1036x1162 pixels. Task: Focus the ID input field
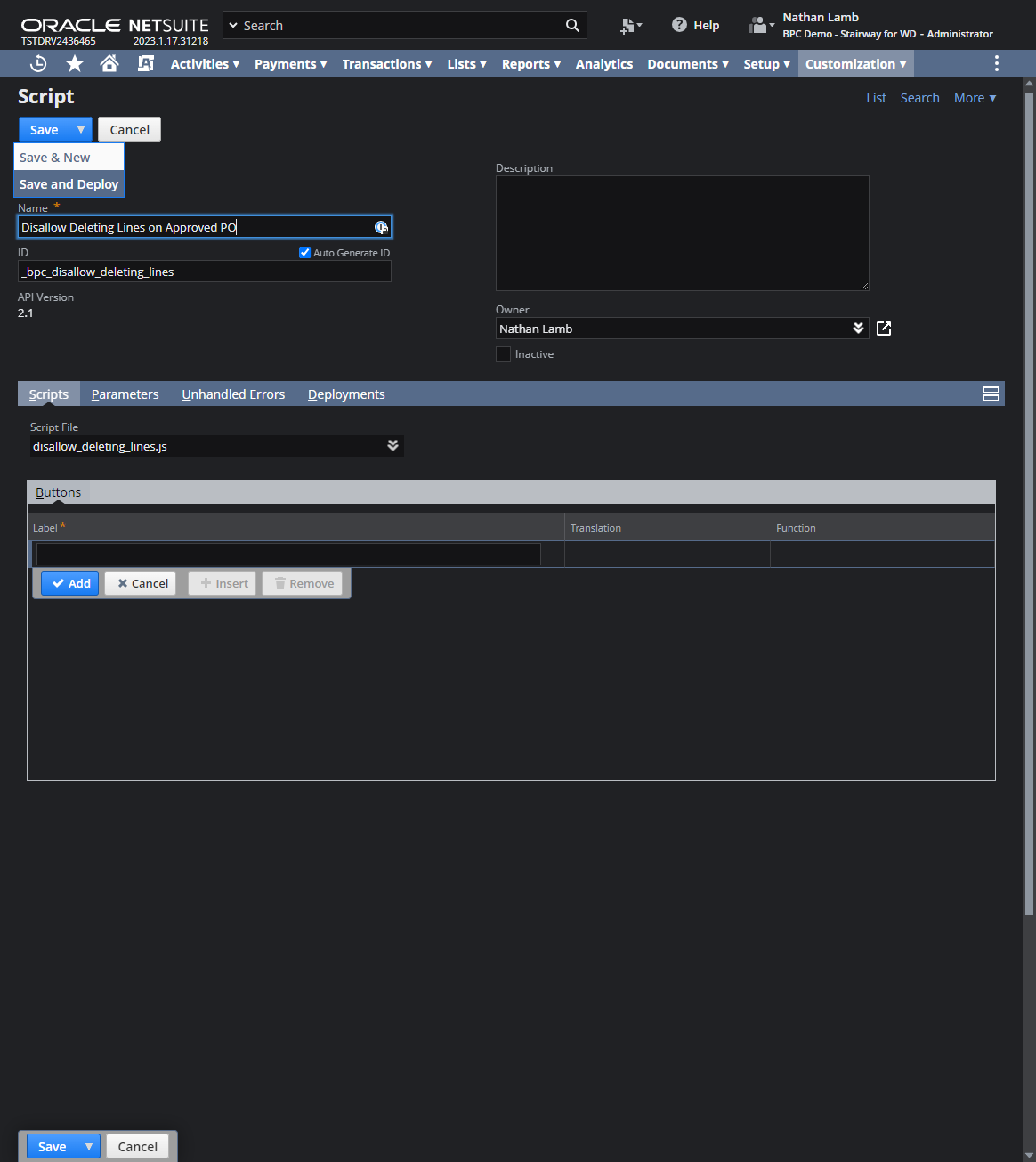tap(205, 272)
